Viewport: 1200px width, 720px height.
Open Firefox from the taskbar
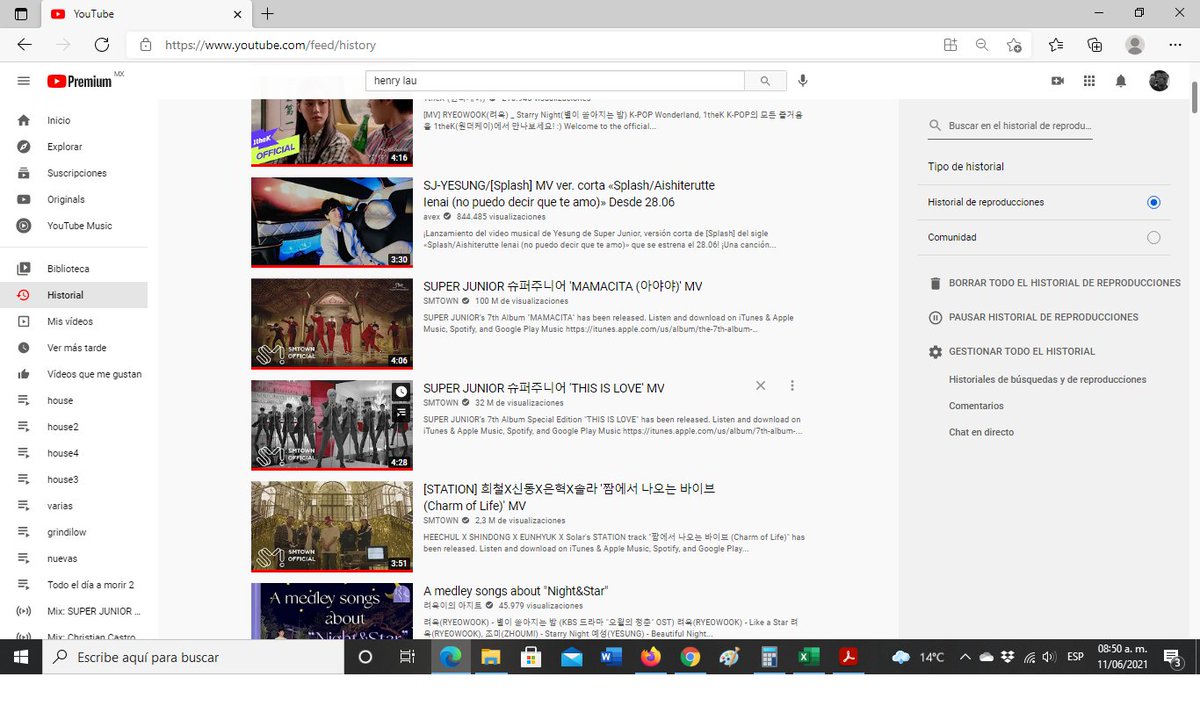click(x=651, y=657)
